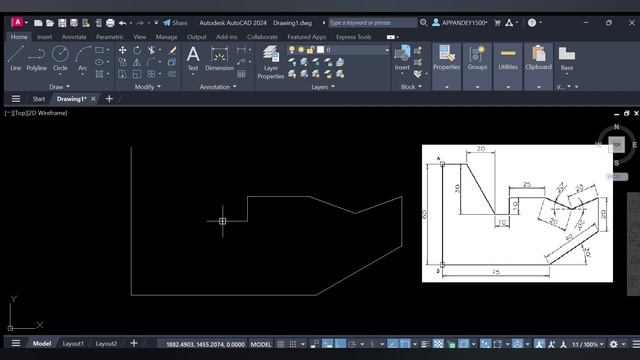
Task: Toggle object snap tracking in status bar
Action: coord(393,344)
